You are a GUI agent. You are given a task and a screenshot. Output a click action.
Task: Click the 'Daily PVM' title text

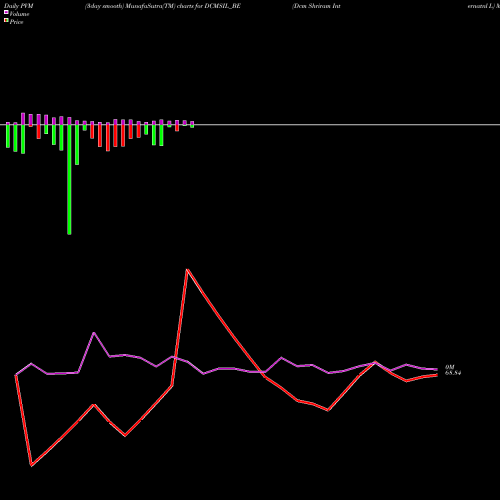pyautogui.click(x=19, y=6)
